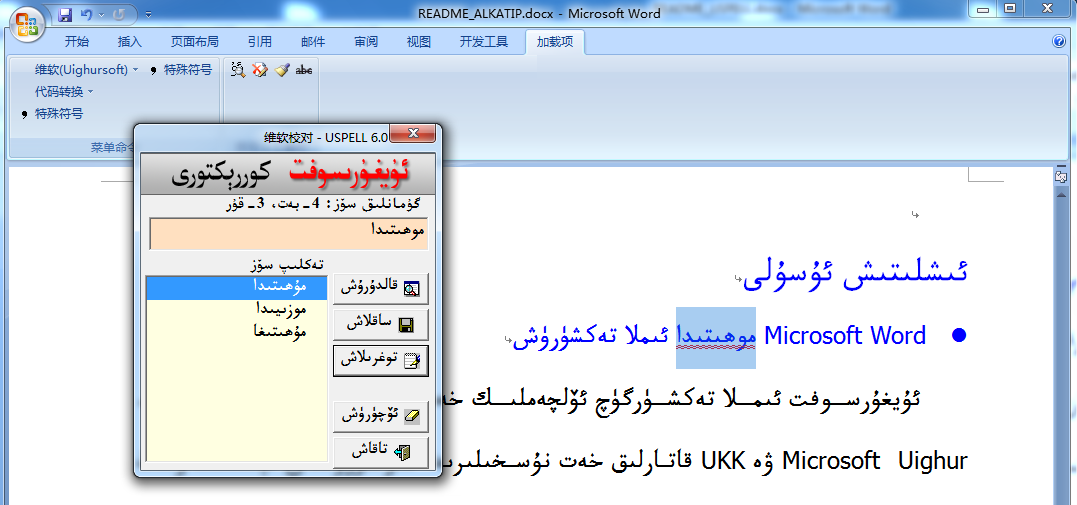Click 'Microsoft Uighur' text in document
Screen dimensions: 1077x505
click(874, 461)
